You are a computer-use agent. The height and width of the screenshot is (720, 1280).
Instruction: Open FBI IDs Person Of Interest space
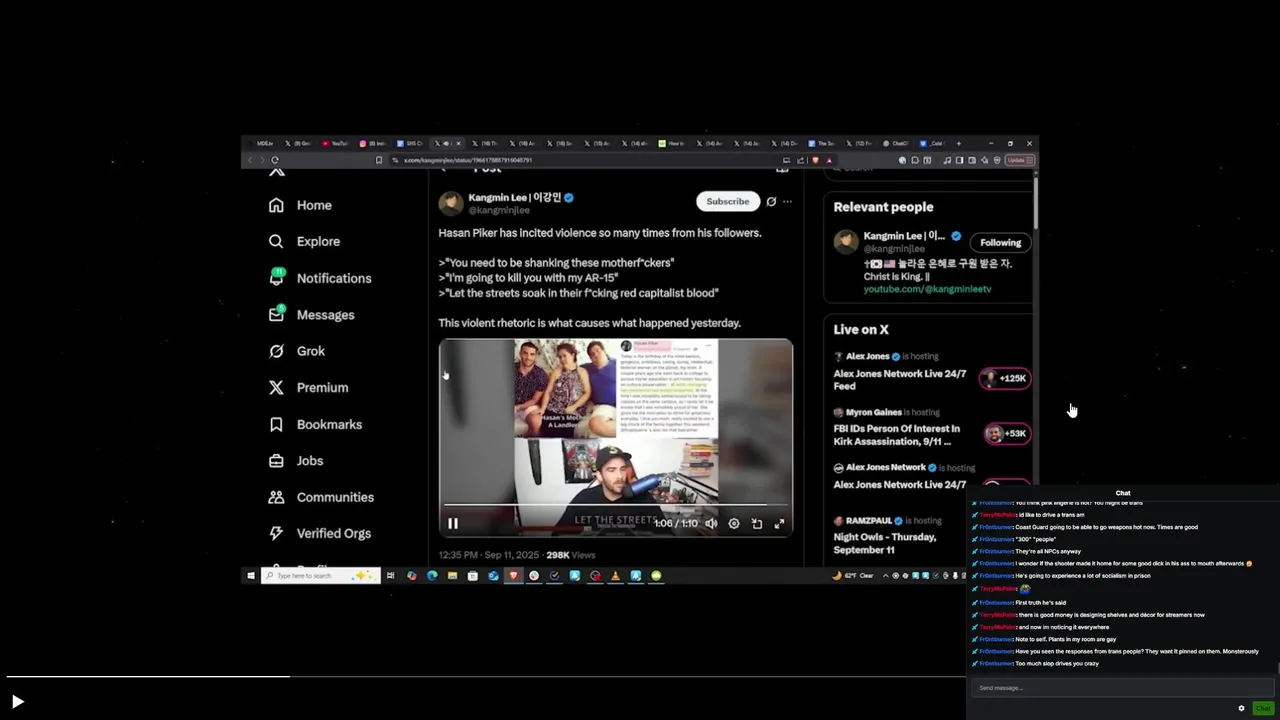pyautogui.click(x=896, y=434)
